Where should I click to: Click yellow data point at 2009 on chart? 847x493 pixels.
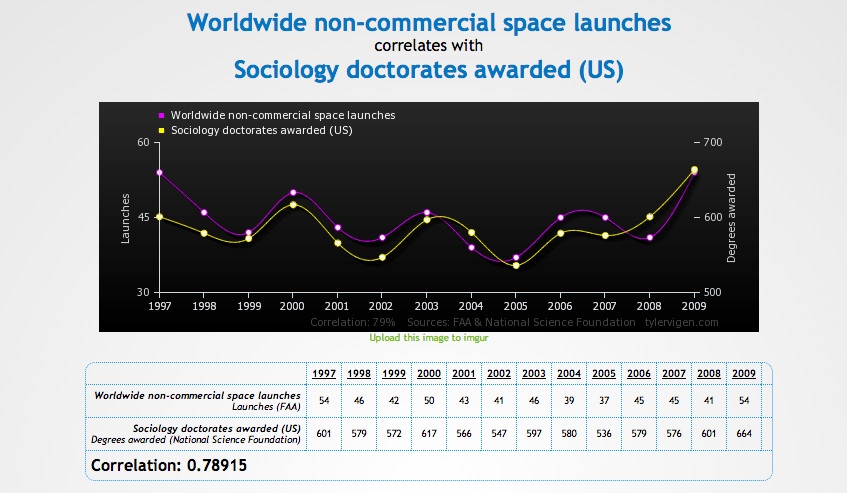(x=694, y=170)
